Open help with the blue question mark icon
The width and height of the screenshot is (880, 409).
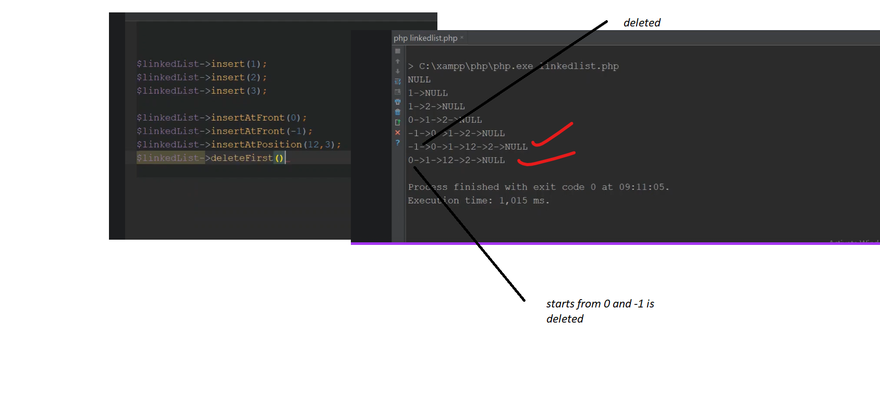coord(398,142)
